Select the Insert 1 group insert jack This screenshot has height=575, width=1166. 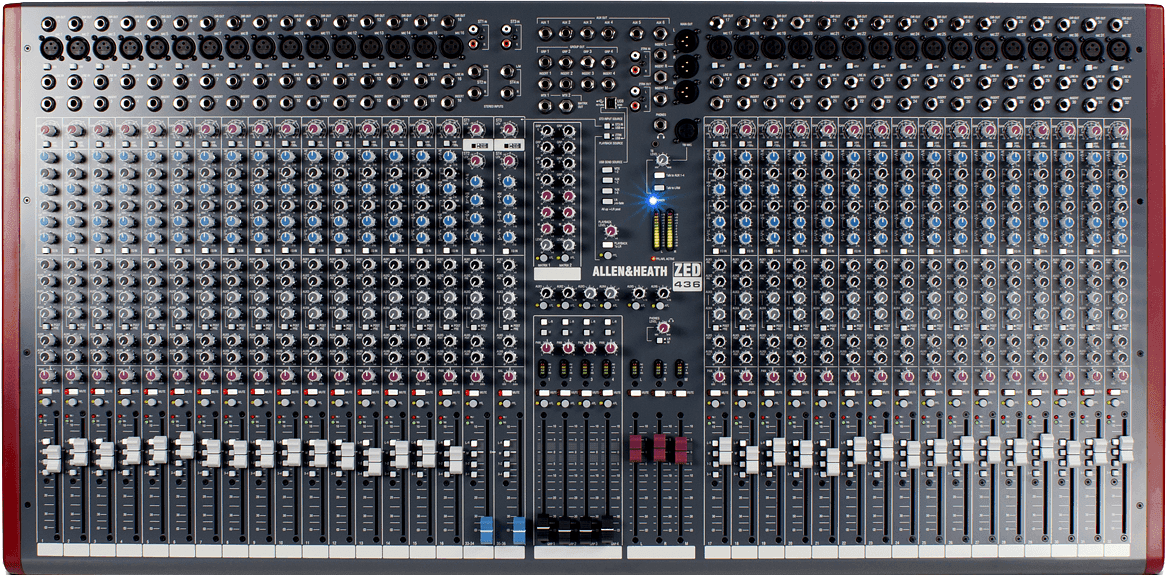tap(545, 82)
